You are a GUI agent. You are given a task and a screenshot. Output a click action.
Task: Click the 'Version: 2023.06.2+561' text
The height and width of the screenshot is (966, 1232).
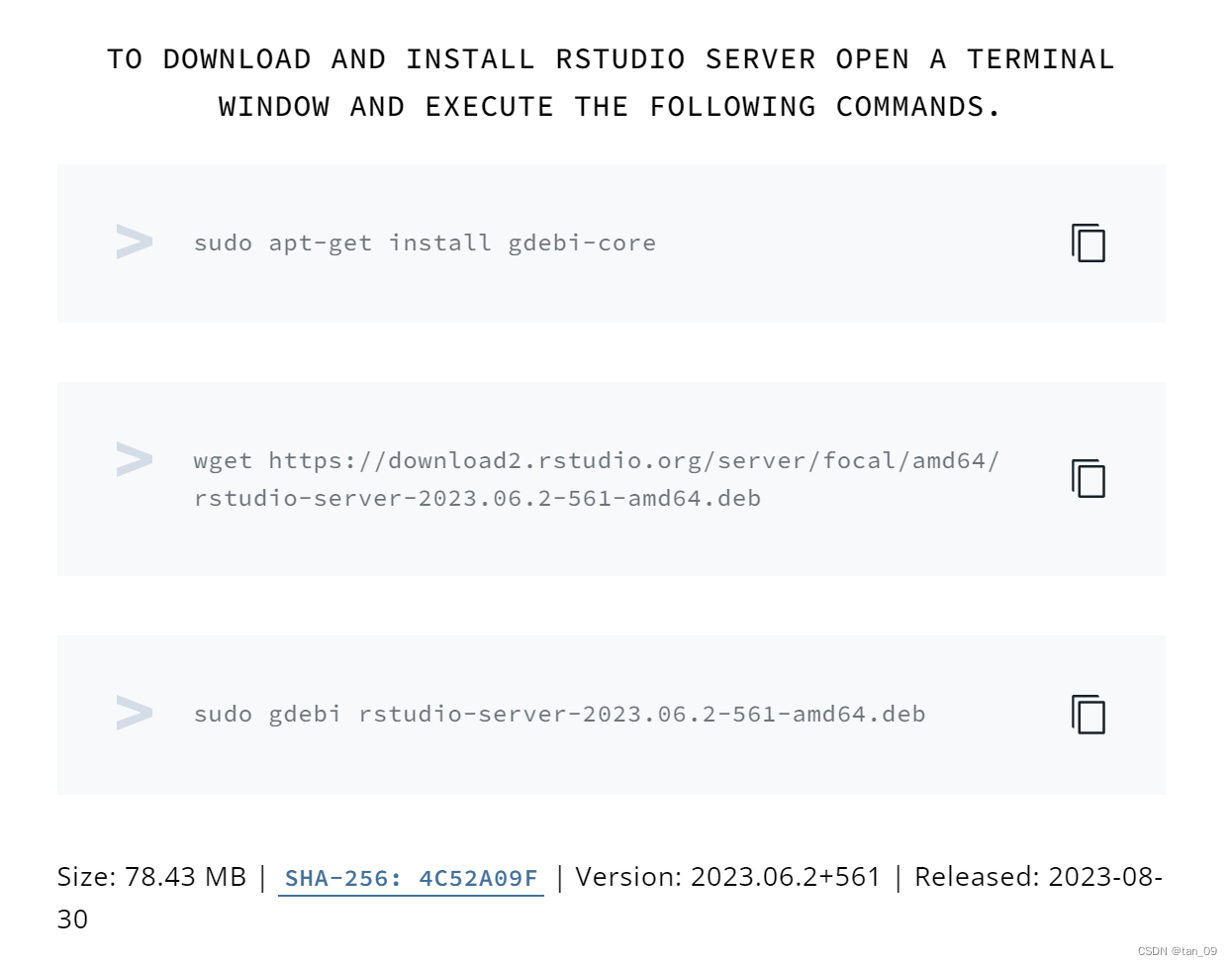click(x=727, y=877)
